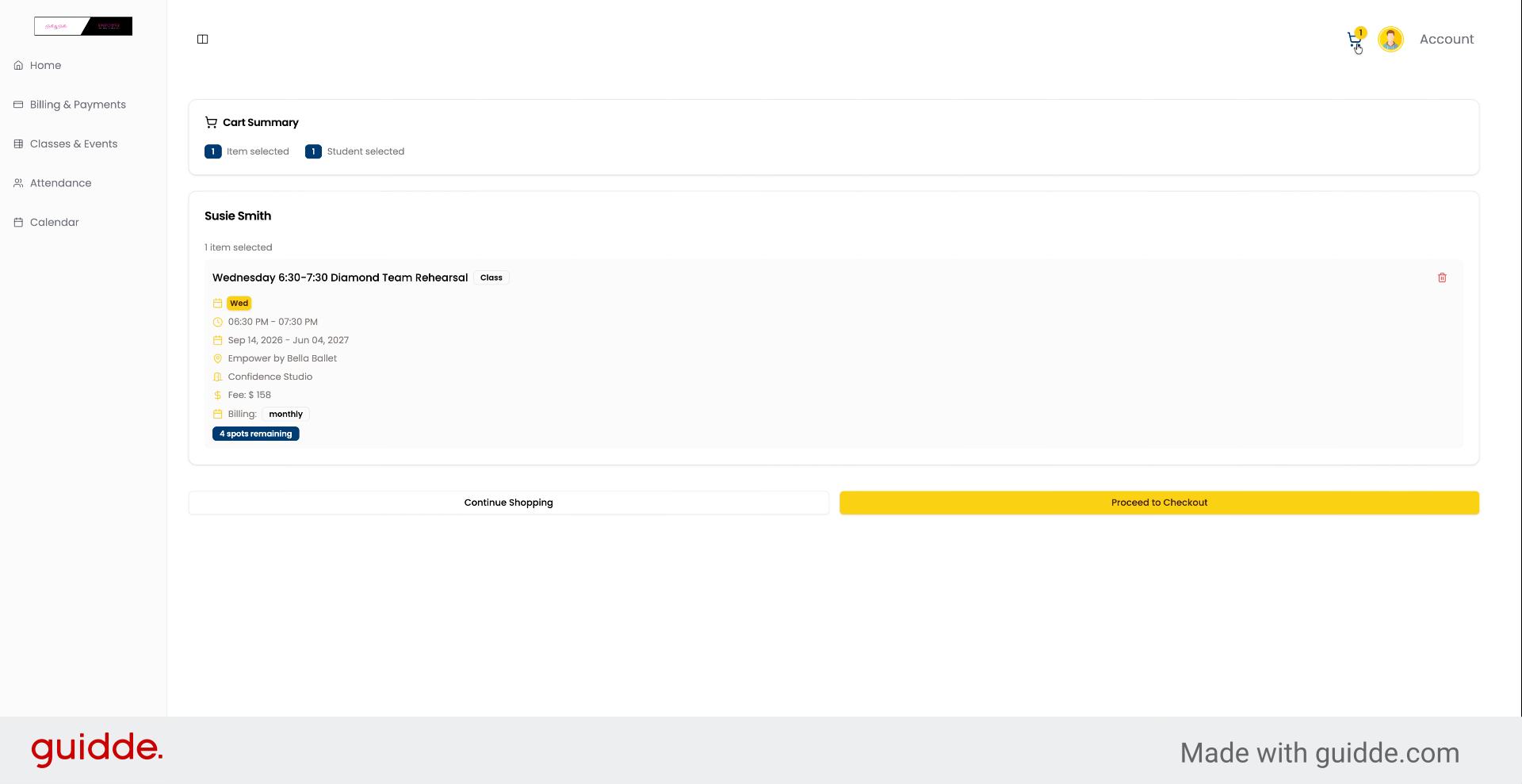Click the Student selected count badge
The height and width of the screenshot is (784, 1522).
tap(313, 151)
